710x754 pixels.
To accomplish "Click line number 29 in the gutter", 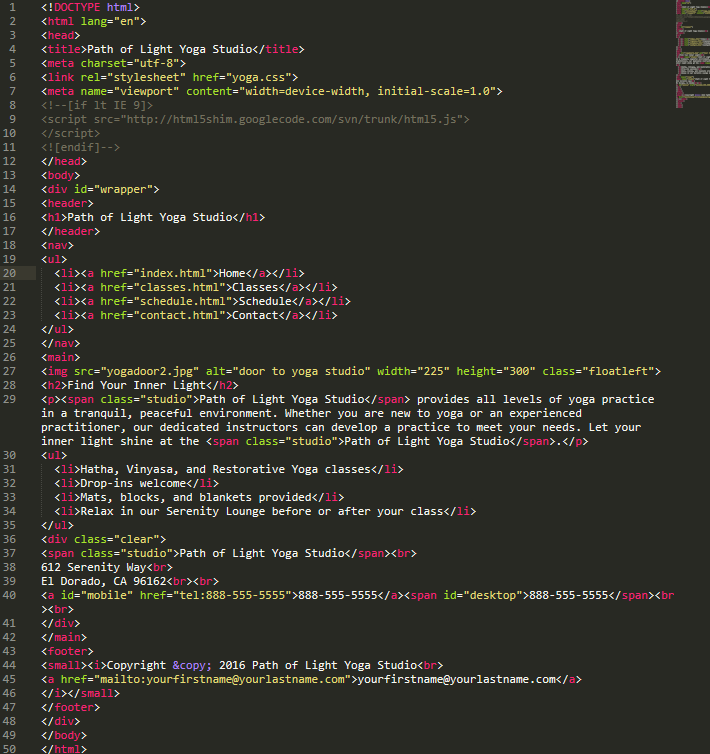I will point(9,399).
